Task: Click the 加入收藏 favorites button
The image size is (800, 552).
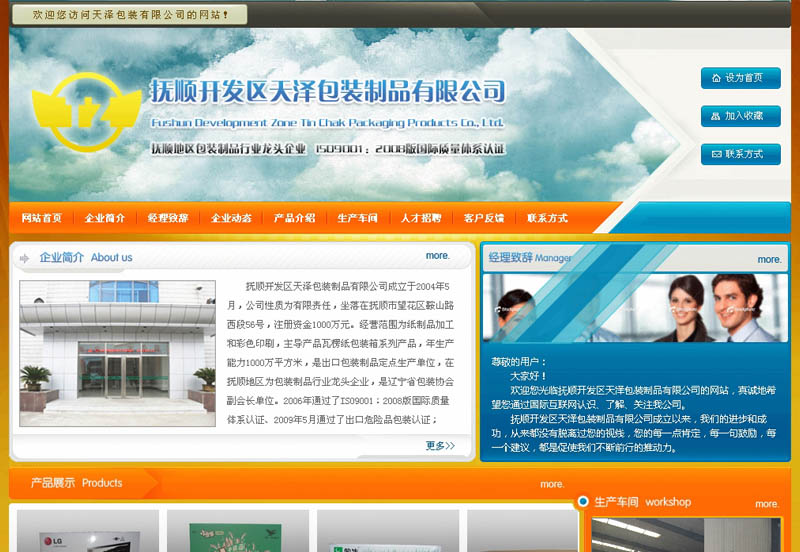Action: (x=740, y=116)
